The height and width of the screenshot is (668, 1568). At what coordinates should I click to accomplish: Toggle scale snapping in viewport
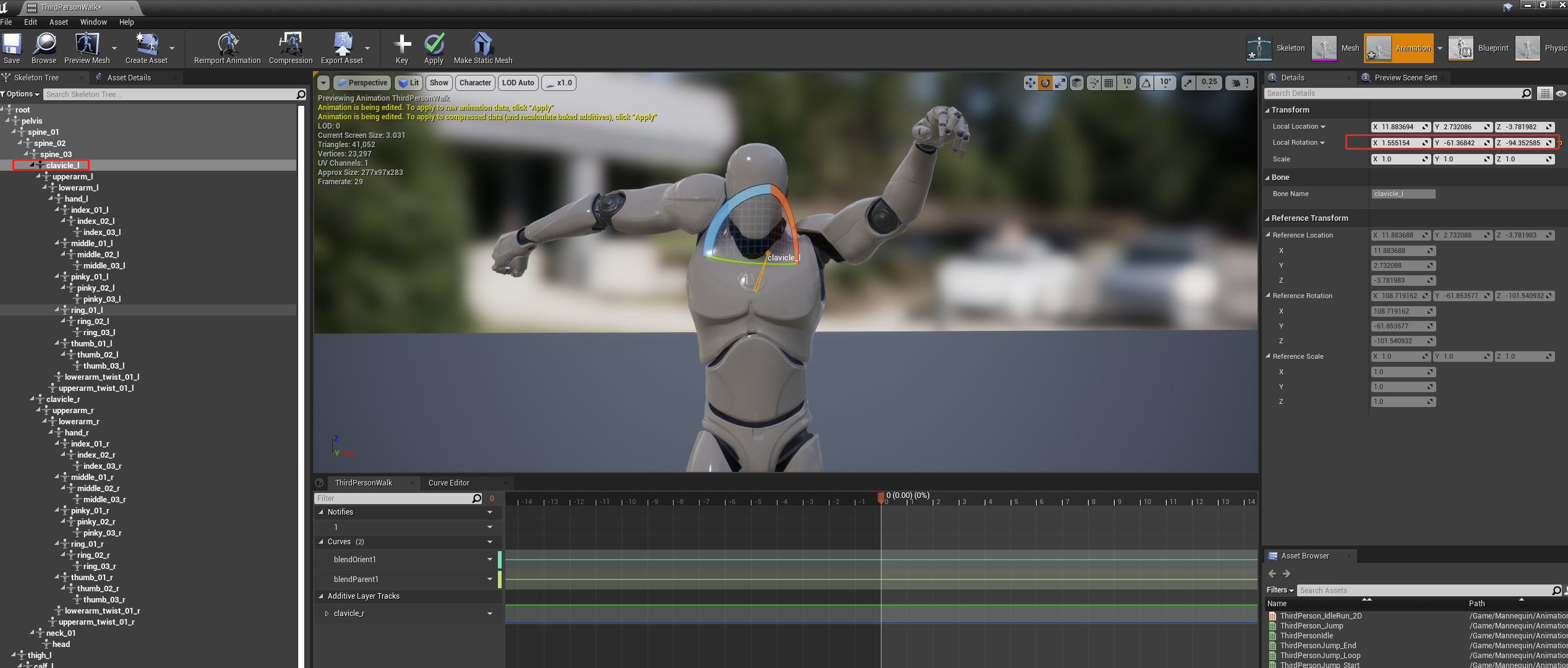1188,83
